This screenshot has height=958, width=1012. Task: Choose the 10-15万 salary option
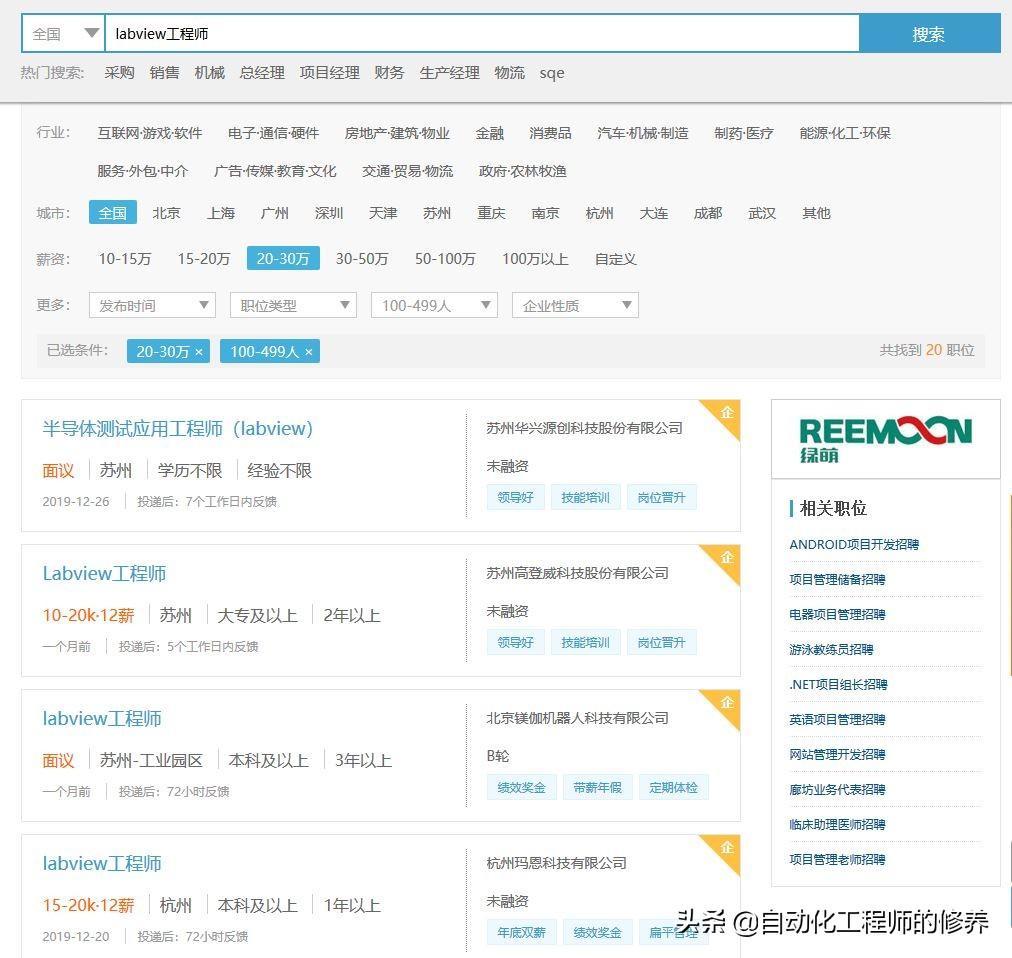coord(124,259)
